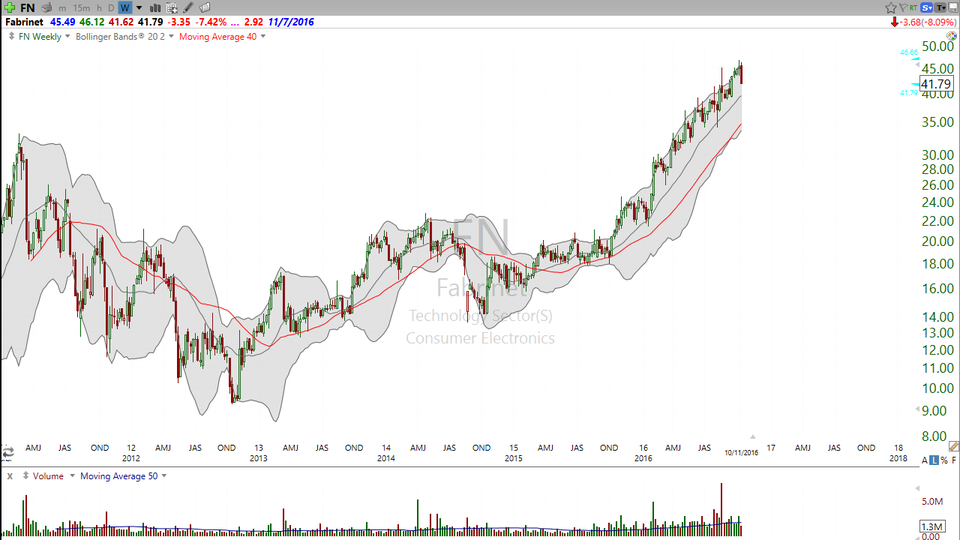Click the pencil icon above scale buttons
Image resolution: width=960 pixels, height=540 pixels.
pos(953,446)
